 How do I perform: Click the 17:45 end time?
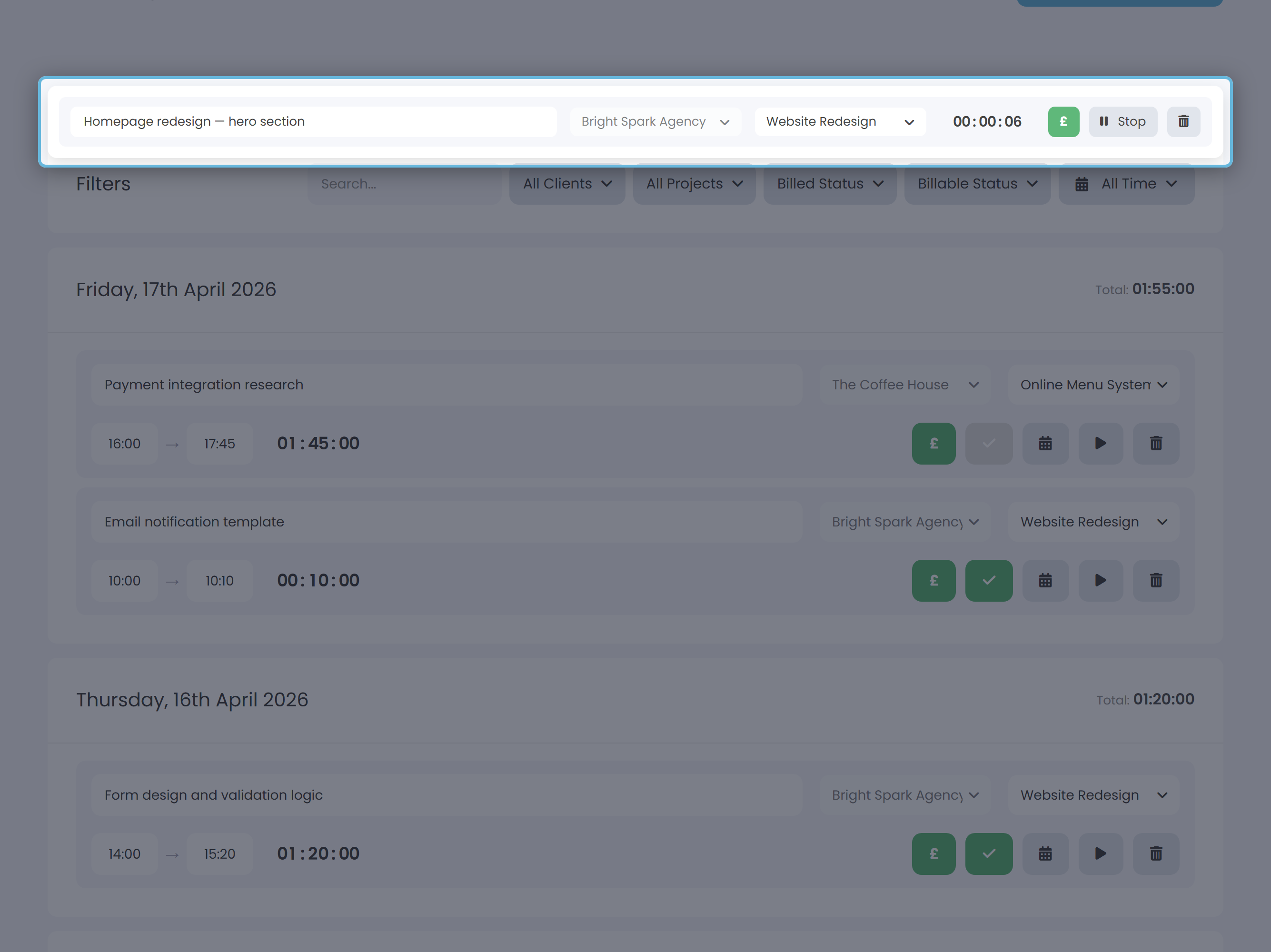pyautogui.click(x=219, y=444)
